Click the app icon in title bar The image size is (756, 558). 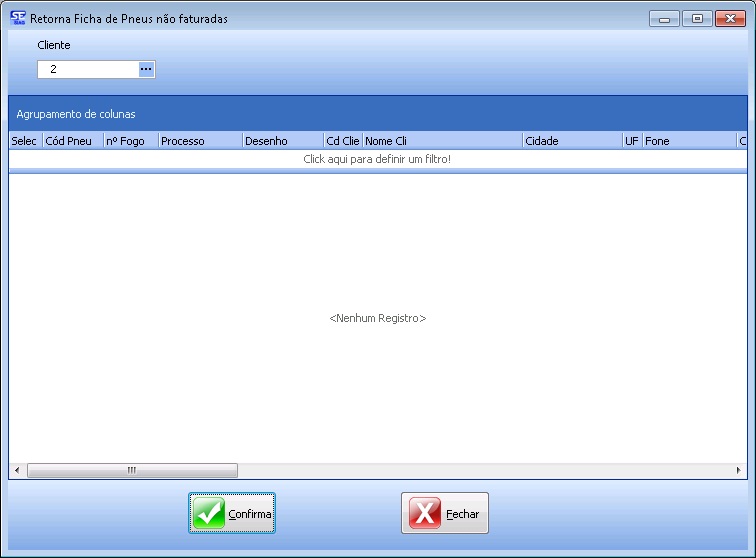[17, 18]
